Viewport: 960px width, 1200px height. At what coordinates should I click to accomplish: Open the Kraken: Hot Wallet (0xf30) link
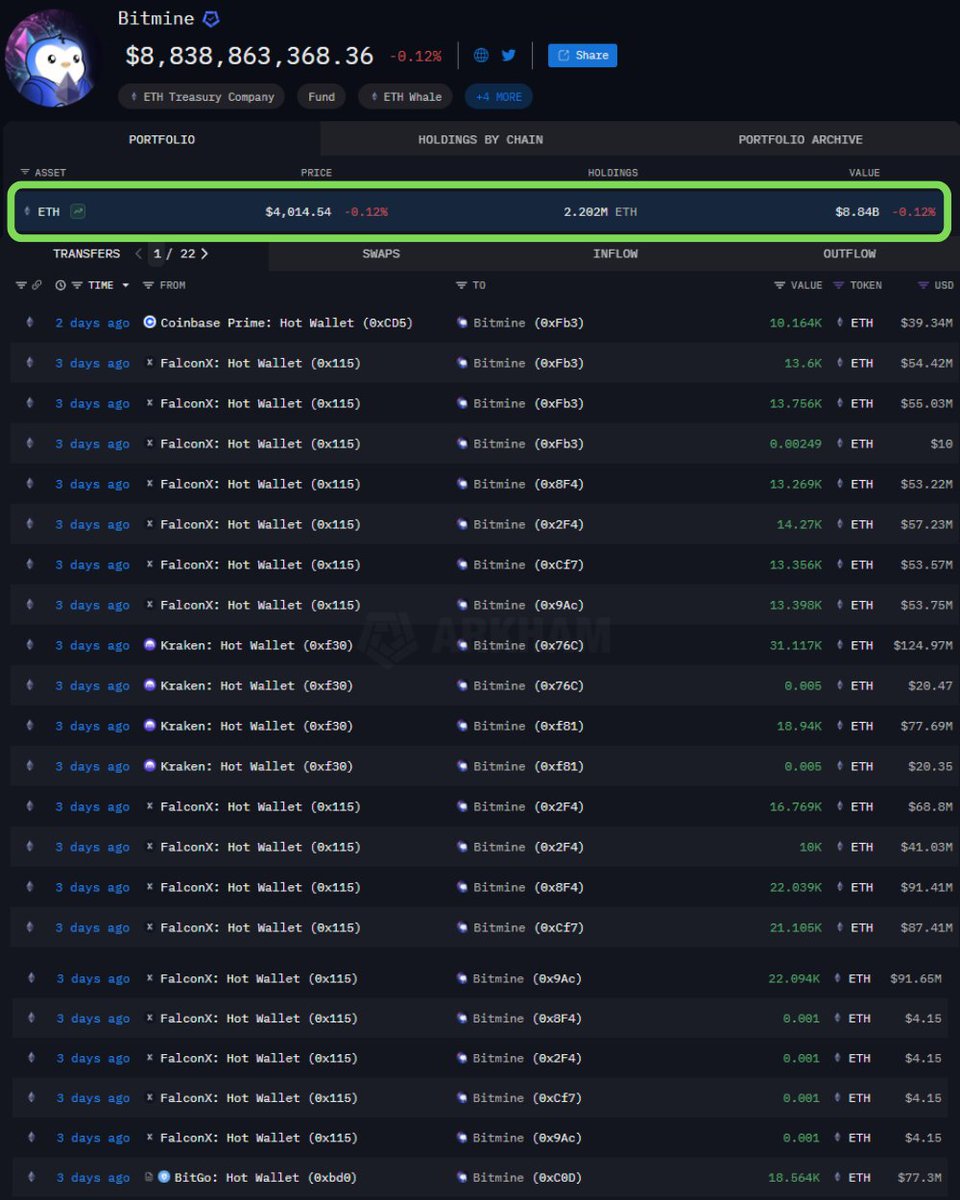tap(256, 646)
